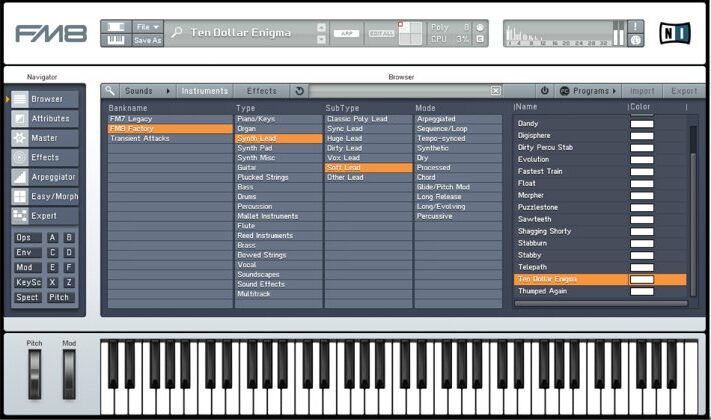The height and width of the screenshot is (420, 711).
Task: Toggle the keyboard view icon in the header
Action: 116,40
